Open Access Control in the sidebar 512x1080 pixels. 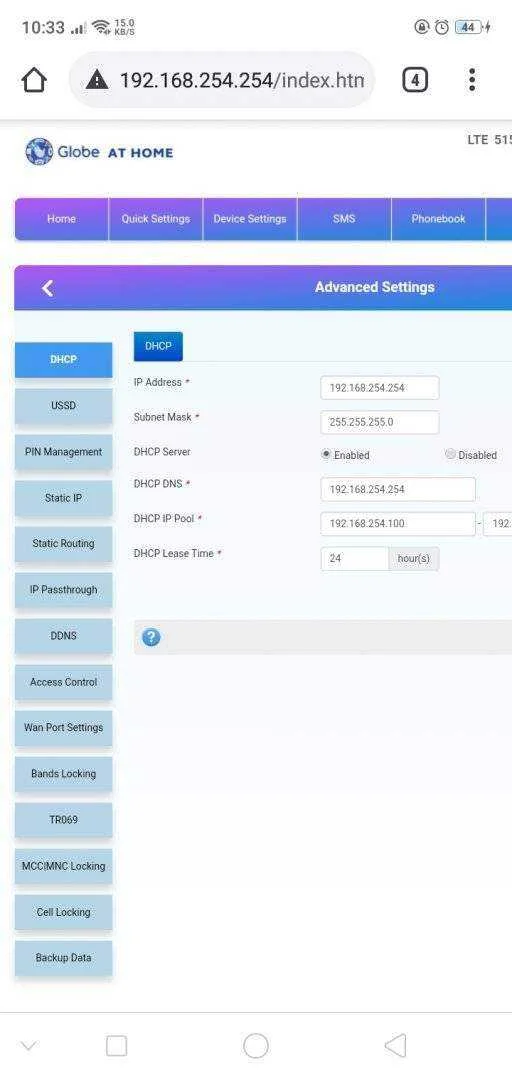click(x=63, y=682)
